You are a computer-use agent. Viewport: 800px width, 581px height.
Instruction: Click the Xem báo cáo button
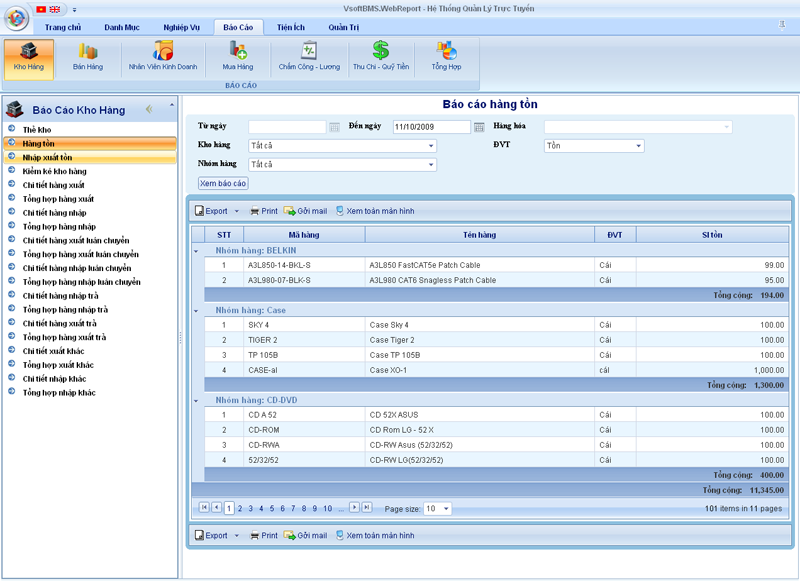click(223, 183)
